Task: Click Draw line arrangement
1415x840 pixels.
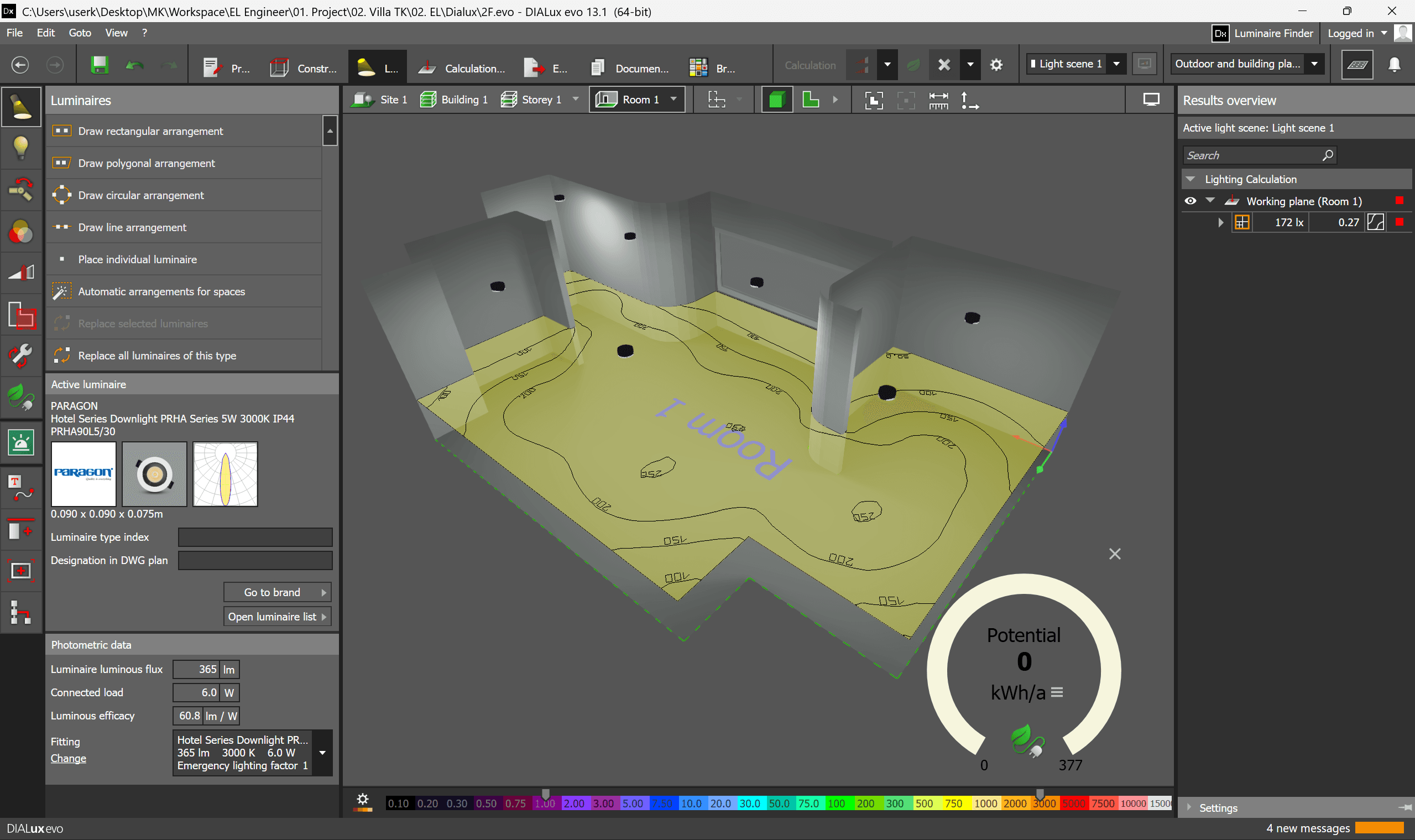Action: pyautogui.click(x=184, y=227)
